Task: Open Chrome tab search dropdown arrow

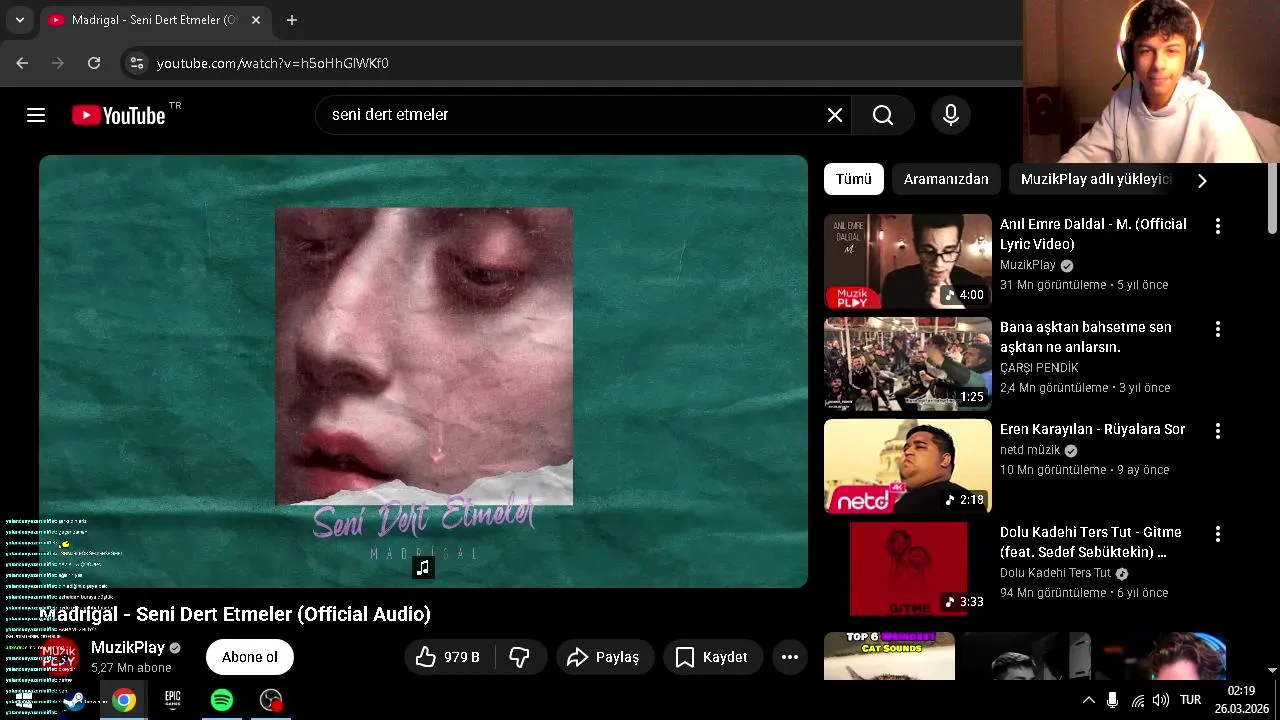Action: pos(19,20)
